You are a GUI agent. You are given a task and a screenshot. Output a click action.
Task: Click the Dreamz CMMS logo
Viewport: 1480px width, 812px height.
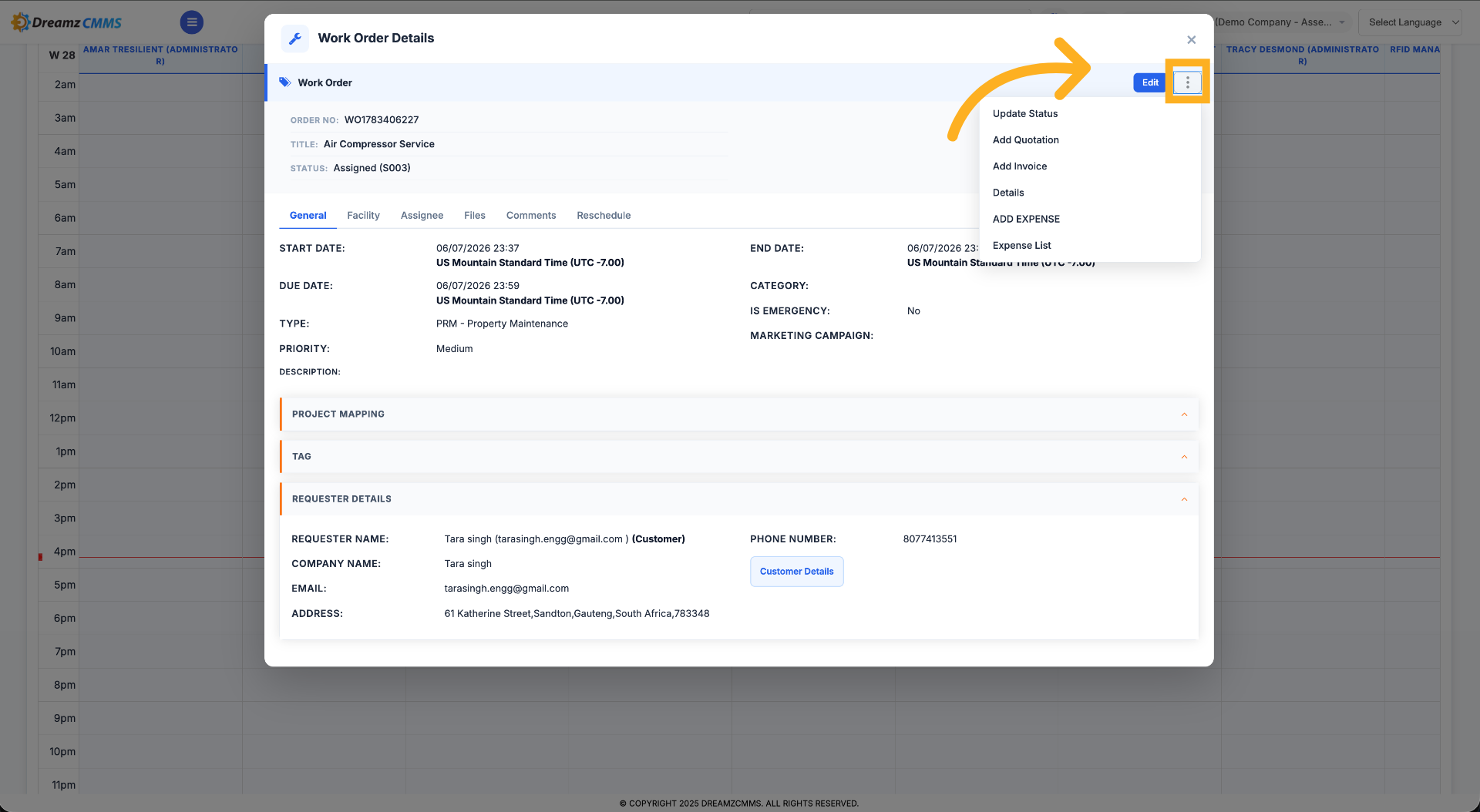point(67,22)
